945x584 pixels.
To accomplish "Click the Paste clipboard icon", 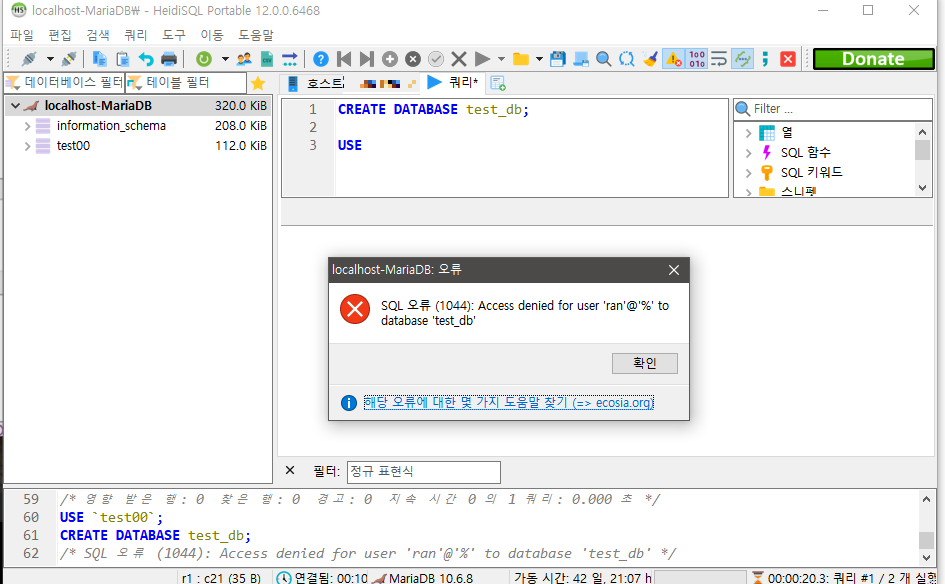I will 122,59.
